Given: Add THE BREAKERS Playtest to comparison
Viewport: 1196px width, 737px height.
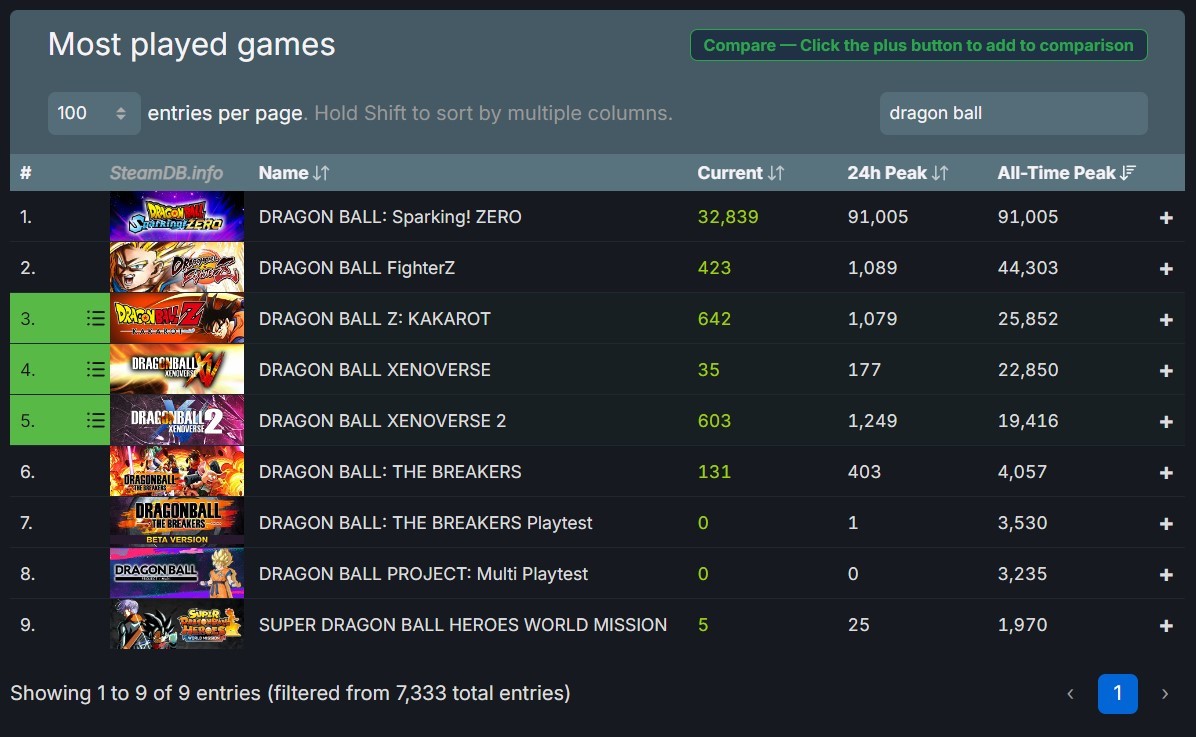Looking at the screenshot, I should pos(1165,524).
